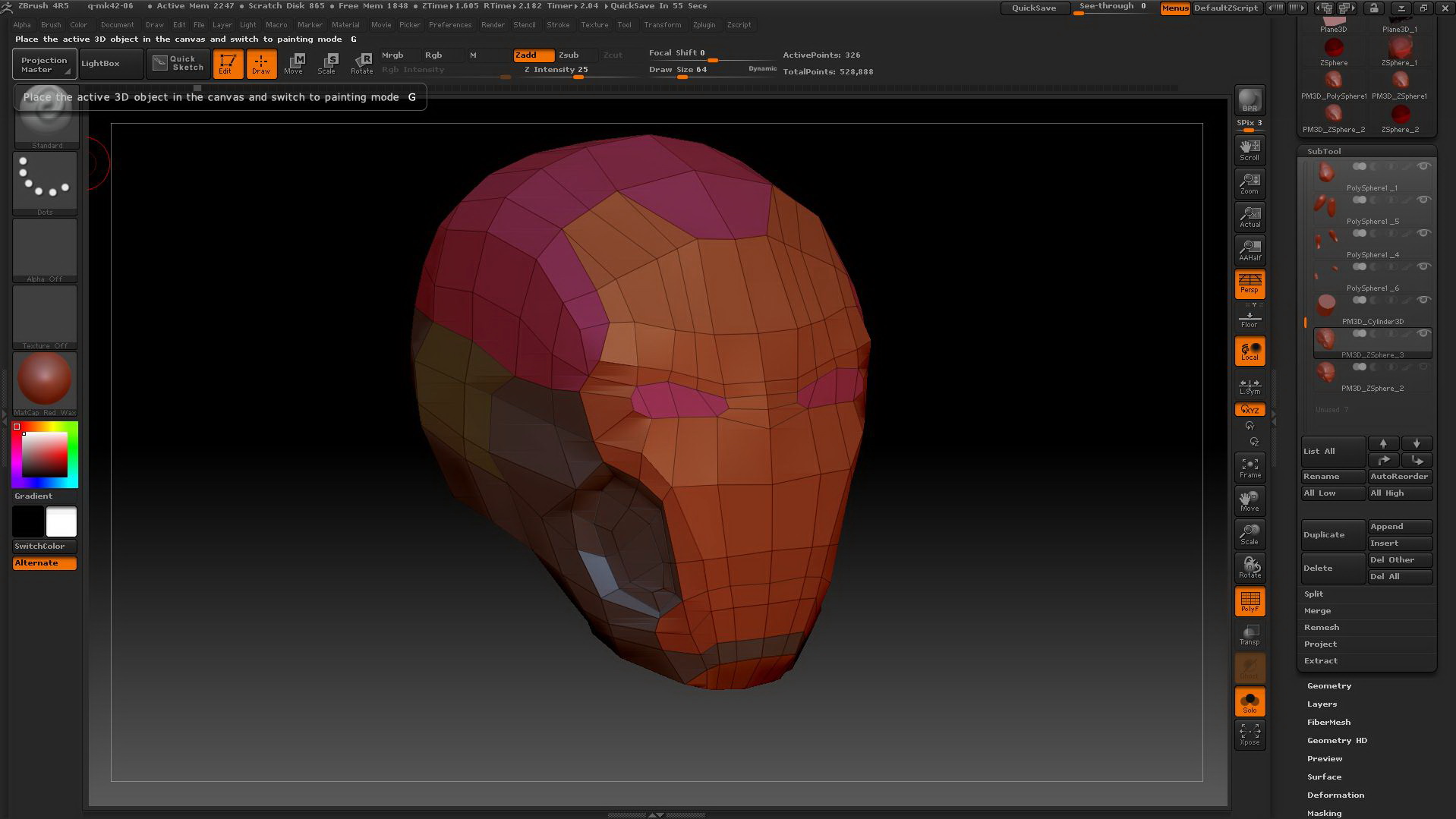Viewport: 1456px width, 819px height.
Task: Click the Actual size icon
Action: pyautogui.click(x=1250, y=216)
